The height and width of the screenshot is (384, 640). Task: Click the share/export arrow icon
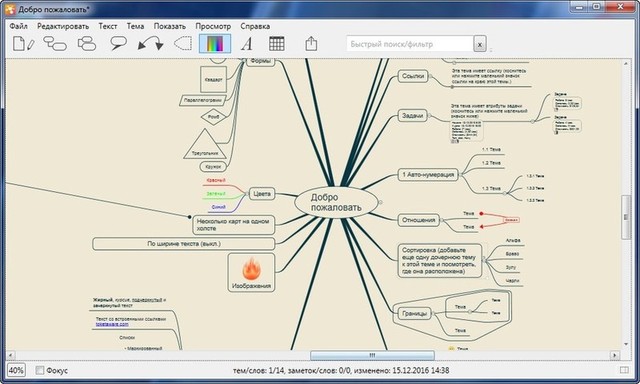[311, 44]
